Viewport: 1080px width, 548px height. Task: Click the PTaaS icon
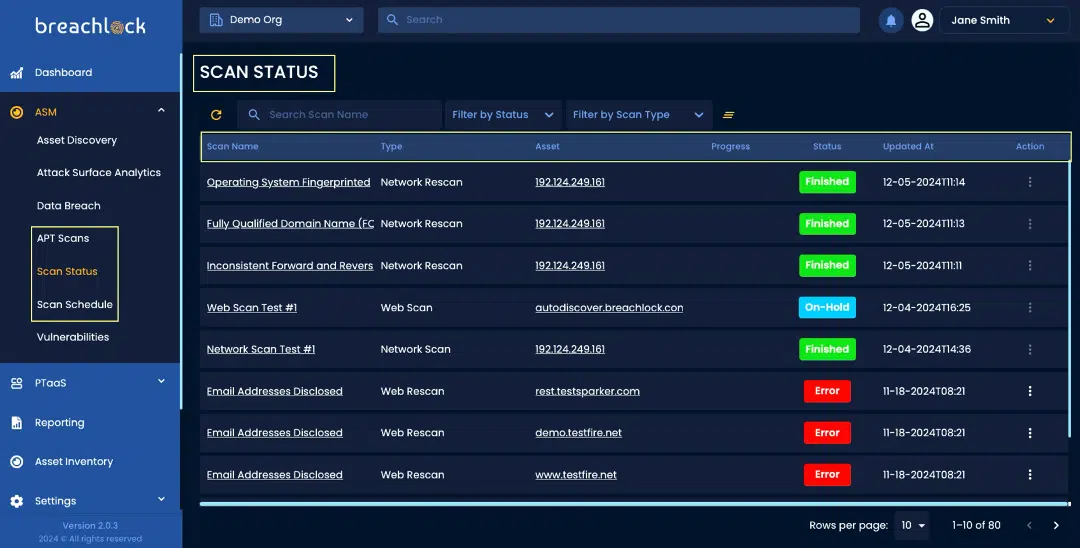[17, 383]
